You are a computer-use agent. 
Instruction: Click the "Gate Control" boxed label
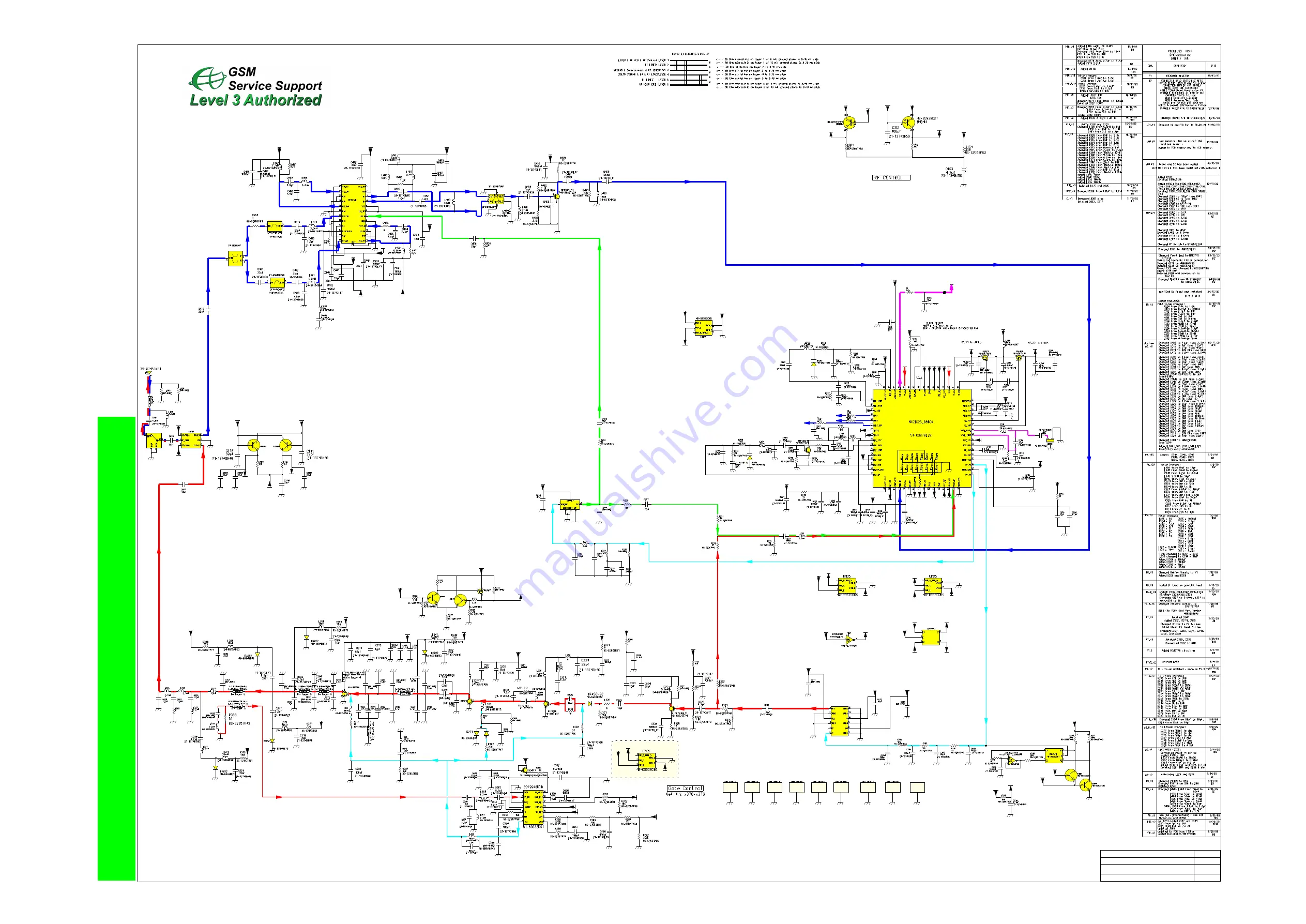(x=686, y=789)
